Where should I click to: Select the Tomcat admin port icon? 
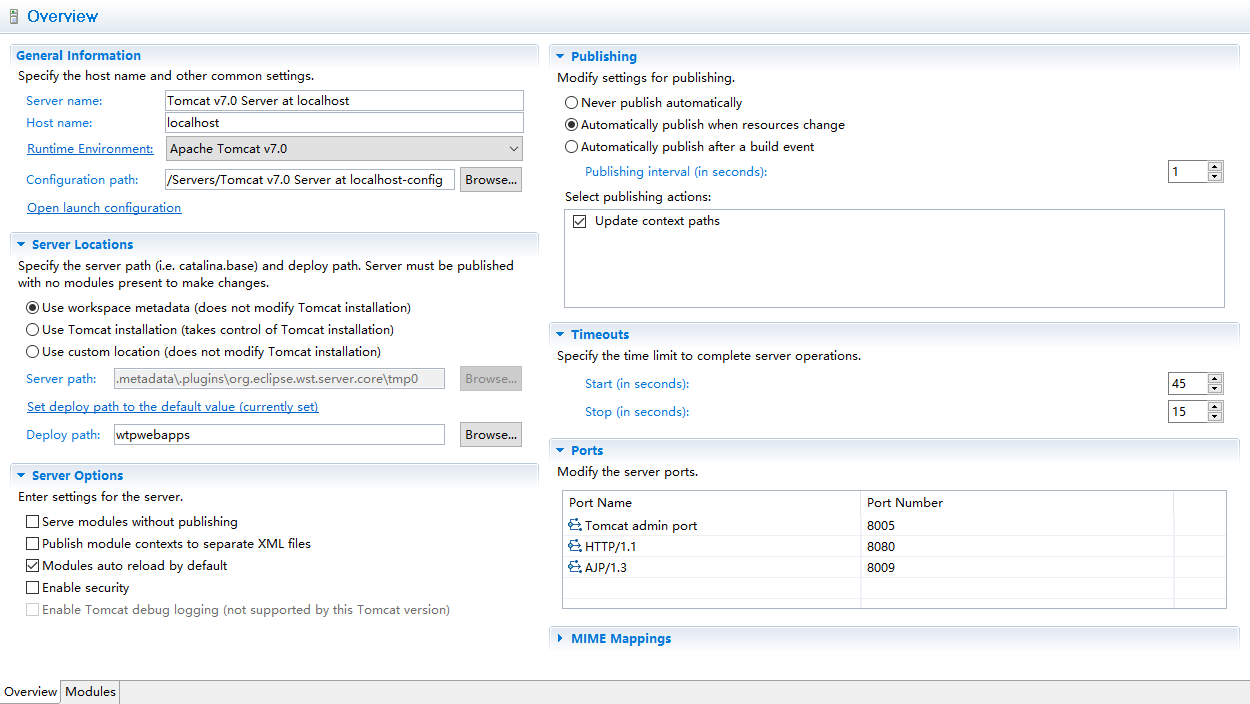pos(575,525)
